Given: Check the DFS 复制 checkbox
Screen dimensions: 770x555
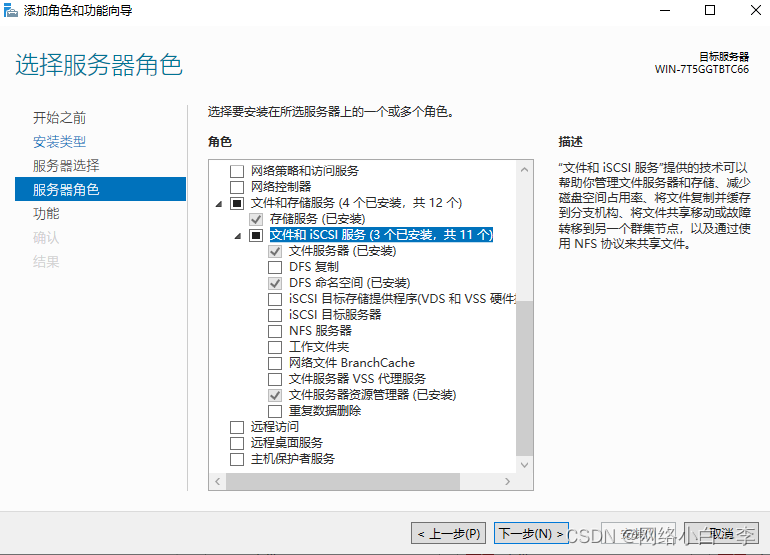Looking at the screenshot, I should (x=275, y=267).
